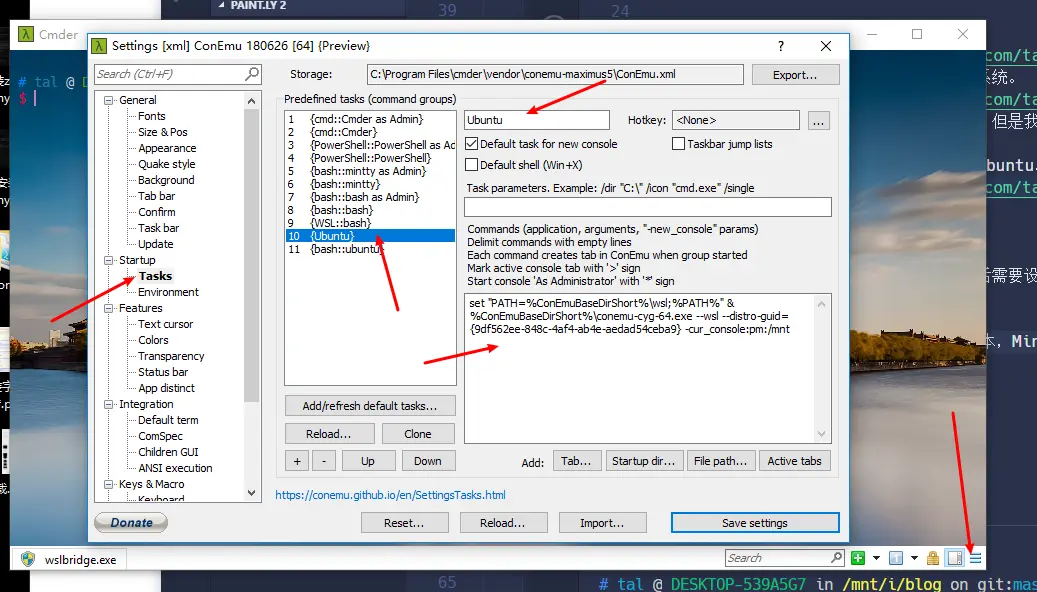Click the magnifier icon in Cmder bottom search box

tap(837, 558)
